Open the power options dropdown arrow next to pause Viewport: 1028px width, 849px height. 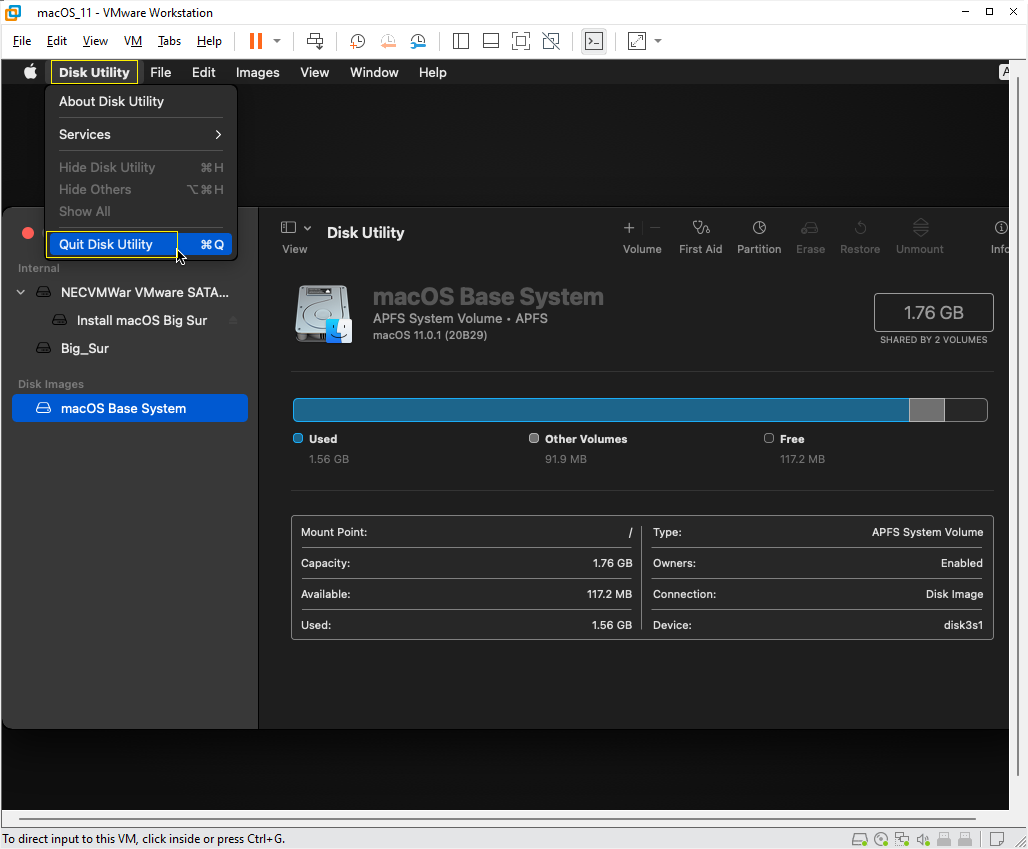click(277, 41)
